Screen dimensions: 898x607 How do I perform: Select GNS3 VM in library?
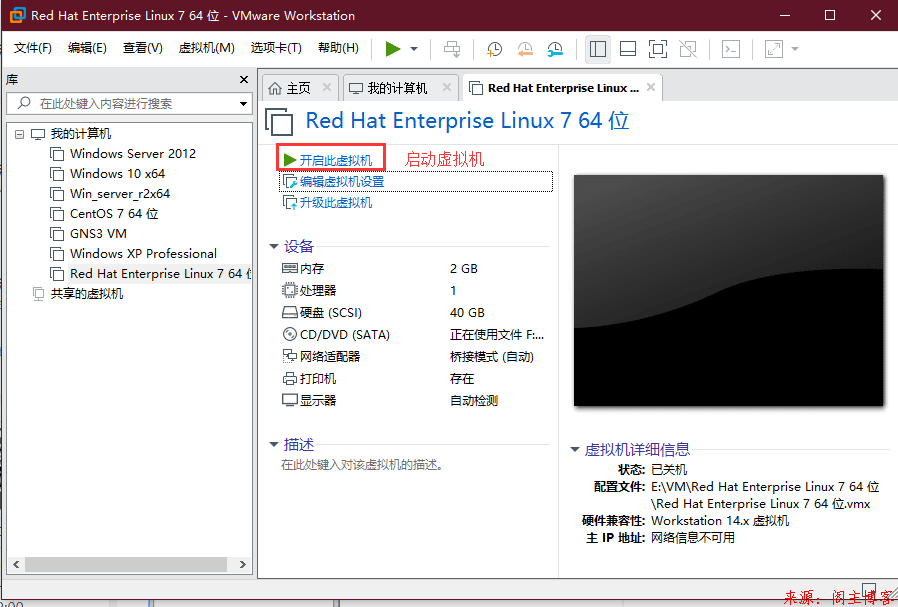click(x=88, y=234)
